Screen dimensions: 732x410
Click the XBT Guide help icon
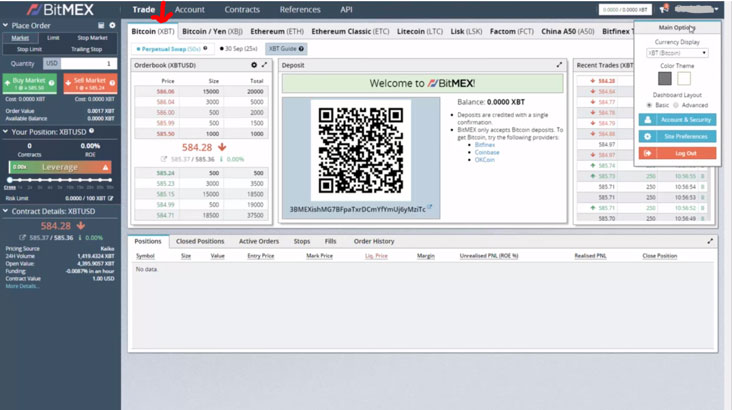click(301, 49)
